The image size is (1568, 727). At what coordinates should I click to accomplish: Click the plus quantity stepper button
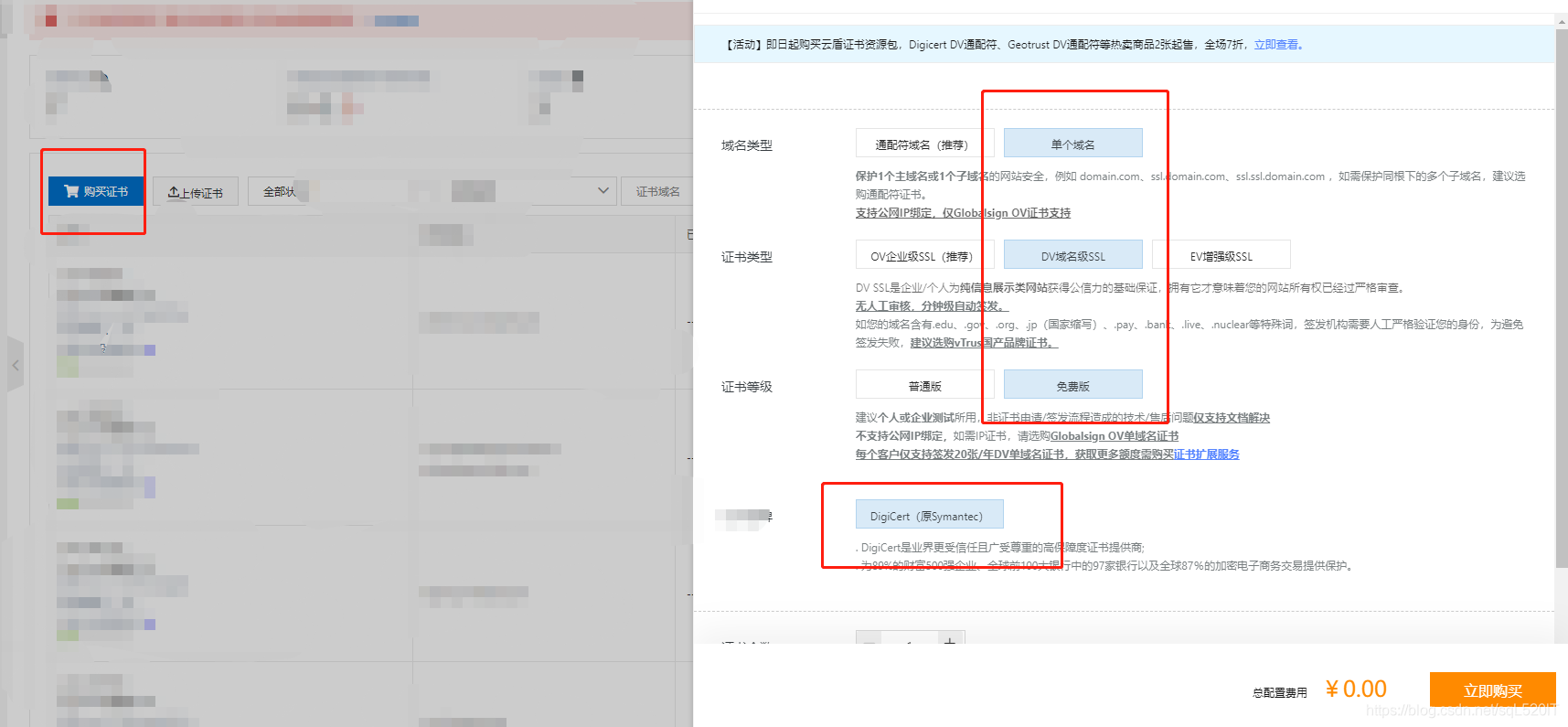pyautogui.click(x=950, y=639)
